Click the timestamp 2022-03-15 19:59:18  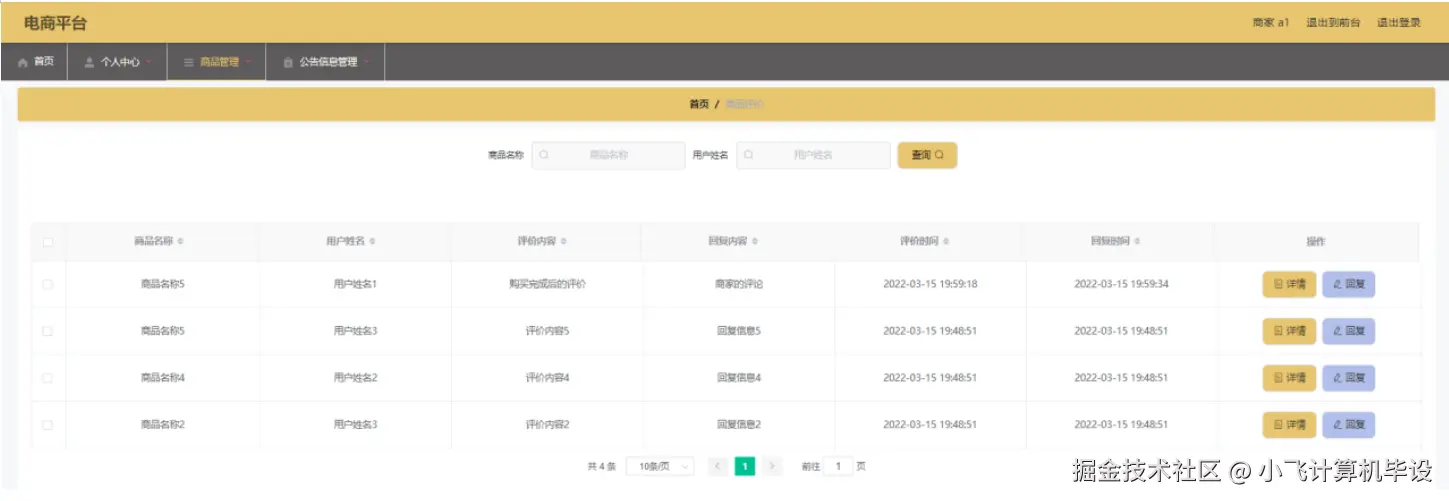pos(930,284)
